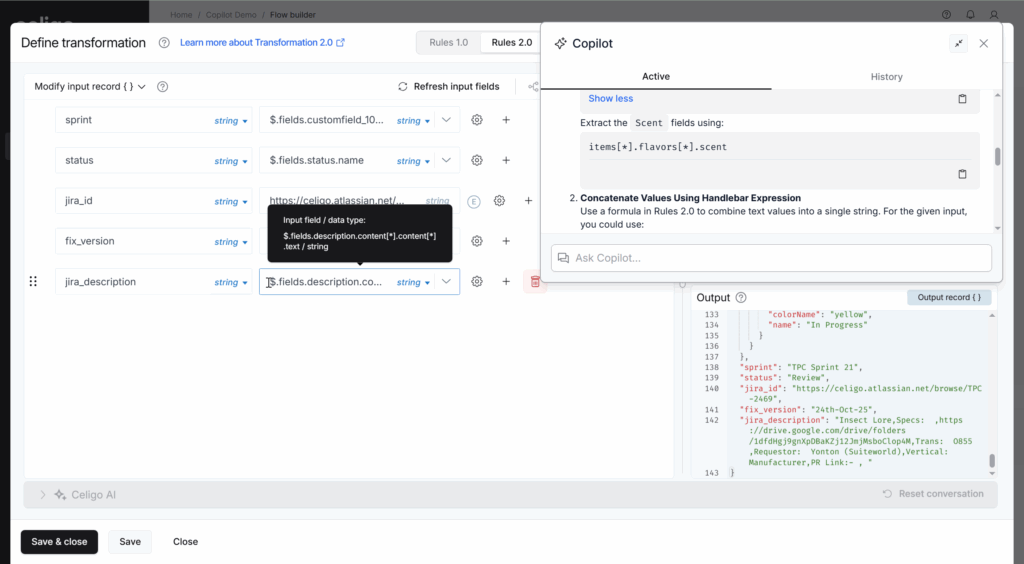Screen dimensions: 1024x564
Task: Open Modify input record dropdown
Action: click(90, 87)
